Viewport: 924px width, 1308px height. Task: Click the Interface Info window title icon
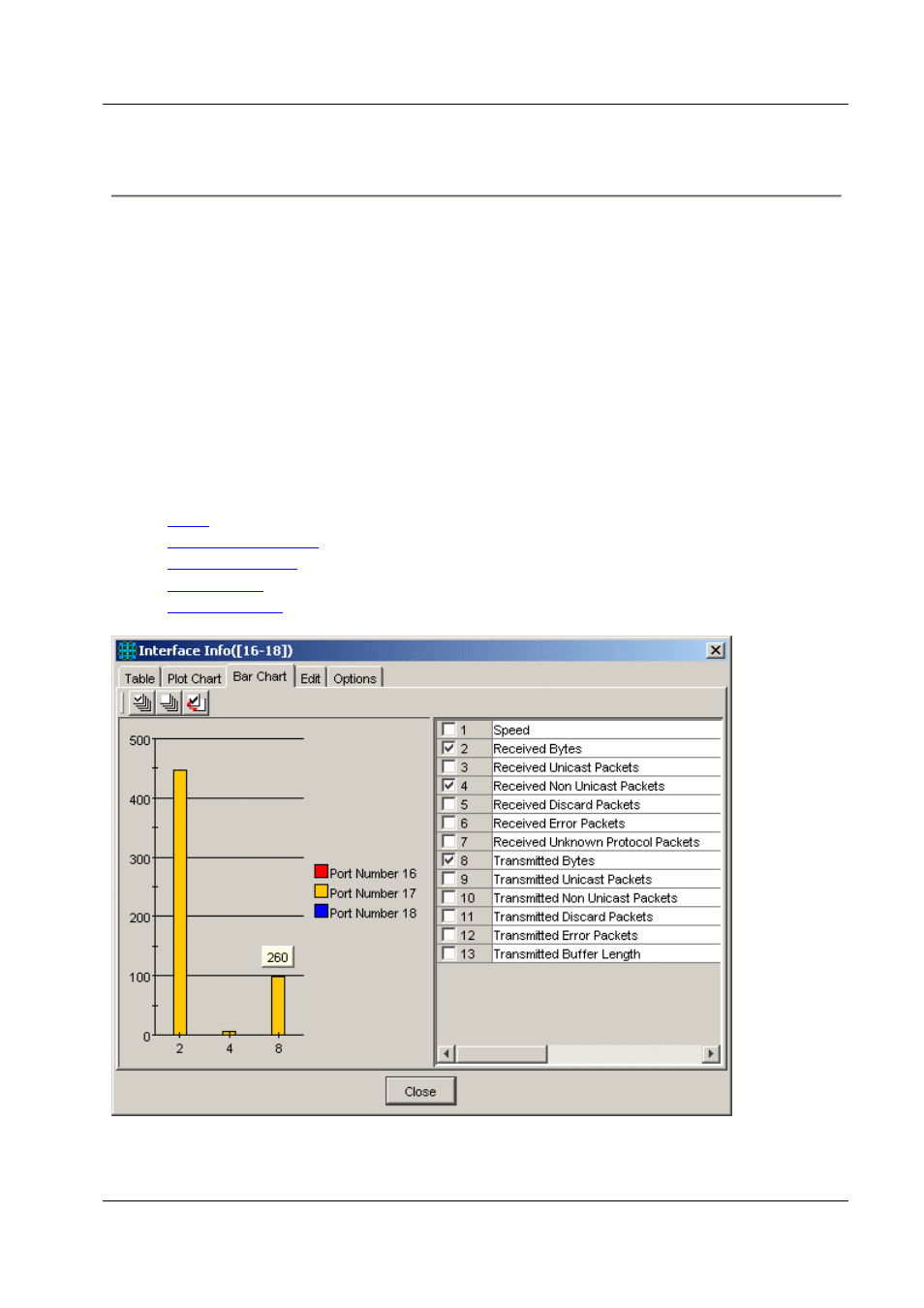tap(127, 650)
